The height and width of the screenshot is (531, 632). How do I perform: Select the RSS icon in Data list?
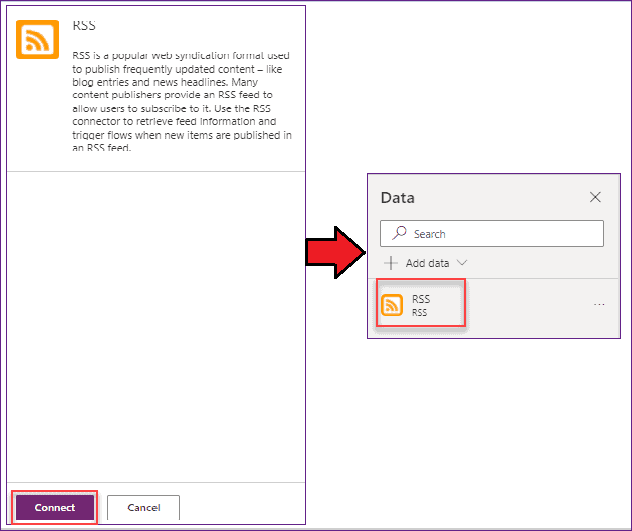point(392,305)
